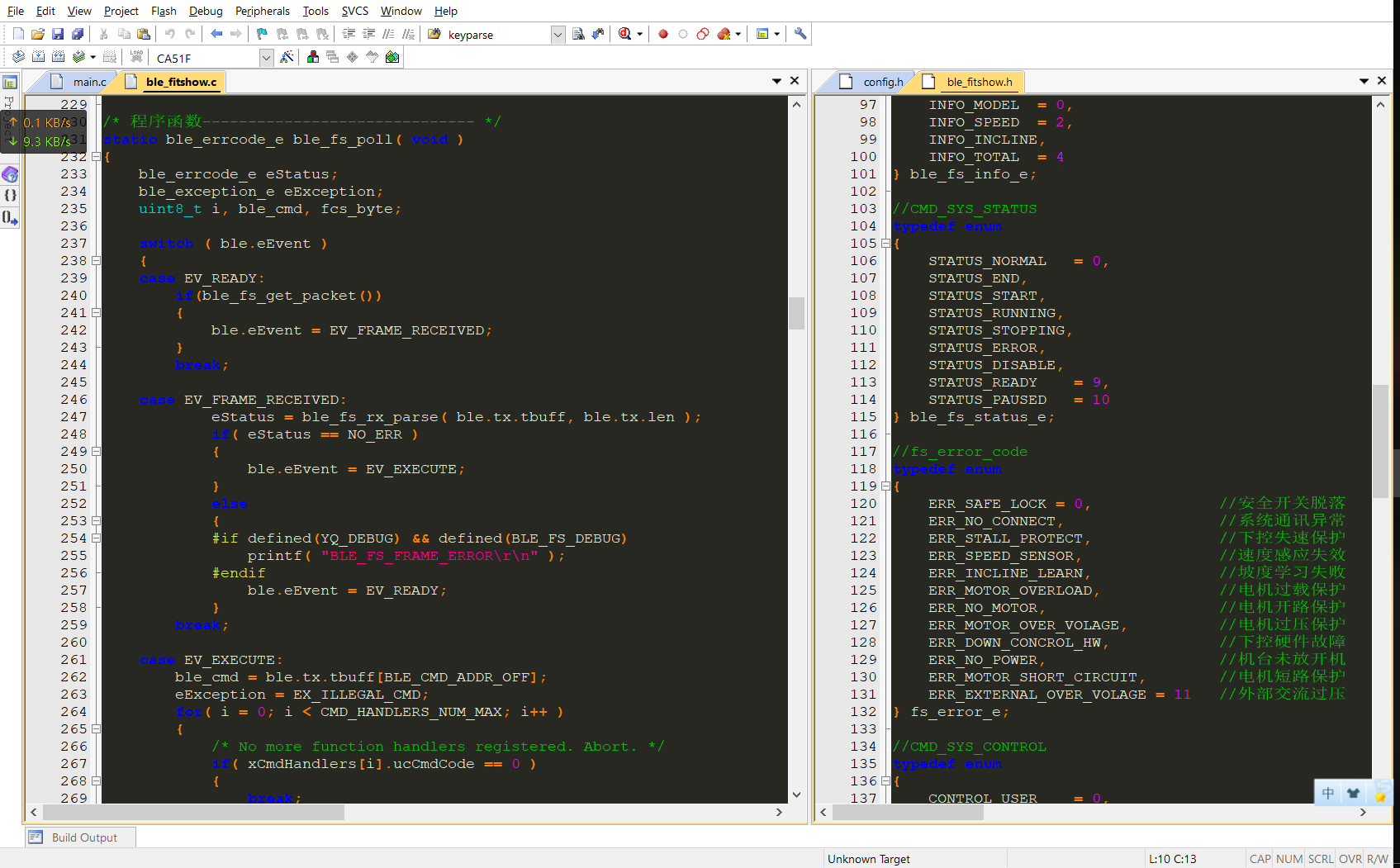This screenshot has height=868, width=1400.
Task: Create a new file with New icon
Action: tap(18, 34)
